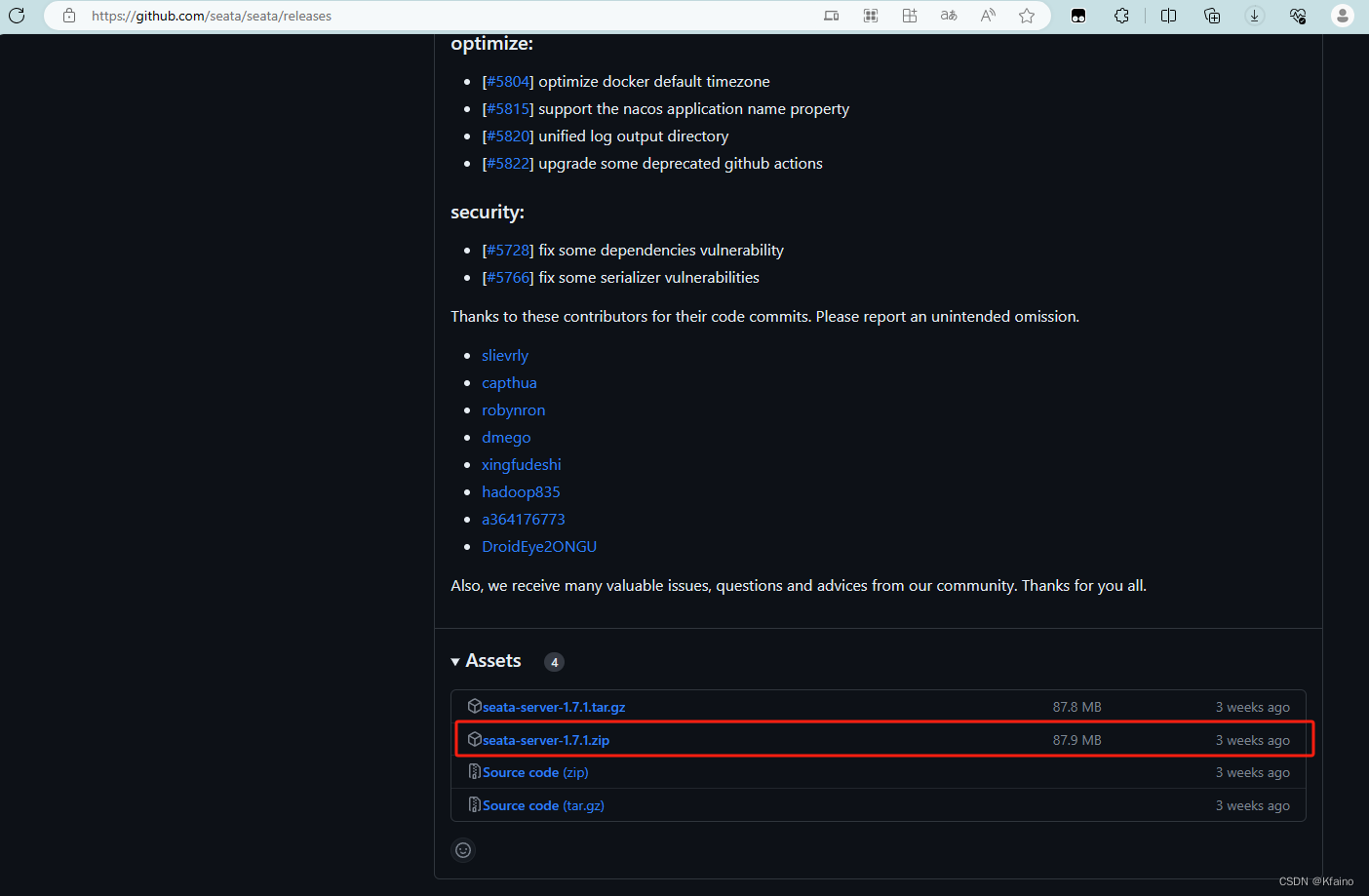Open pull request #5822 link
Image resolution: width=1369 pixels, height=896 pixels.
point(508,164)
